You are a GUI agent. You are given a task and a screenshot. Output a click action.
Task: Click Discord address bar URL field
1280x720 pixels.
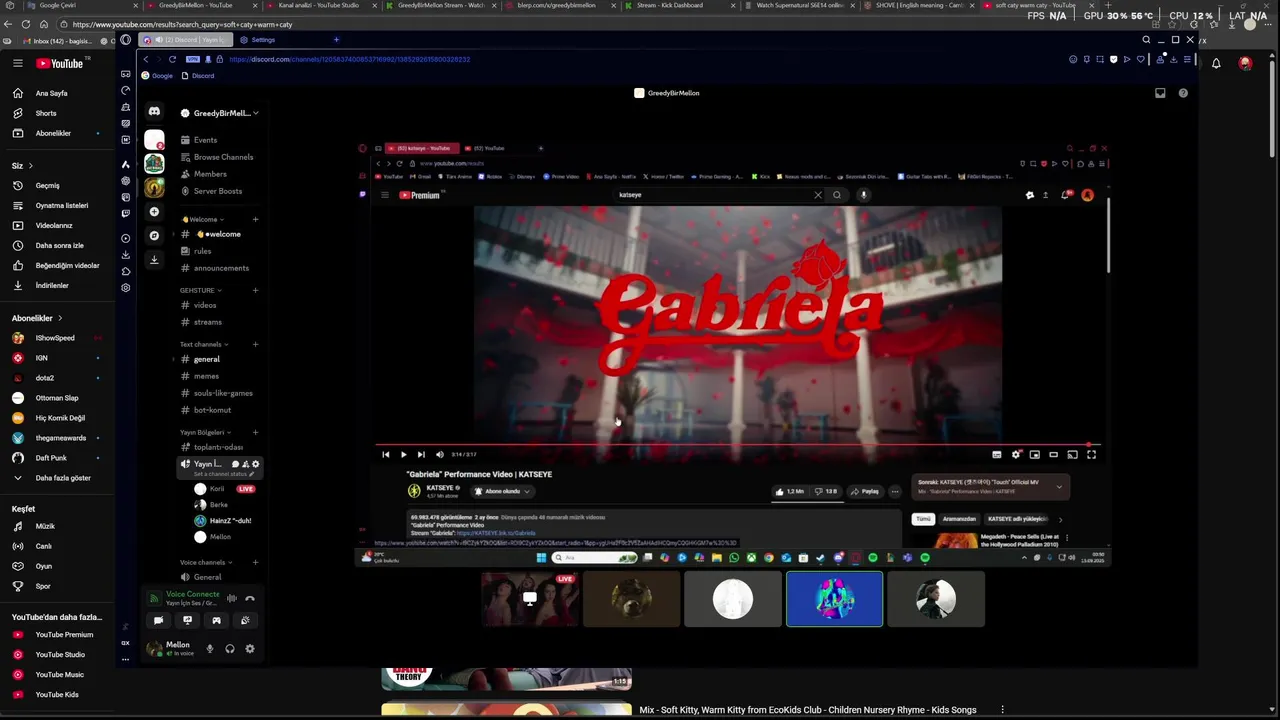(640, 59)
